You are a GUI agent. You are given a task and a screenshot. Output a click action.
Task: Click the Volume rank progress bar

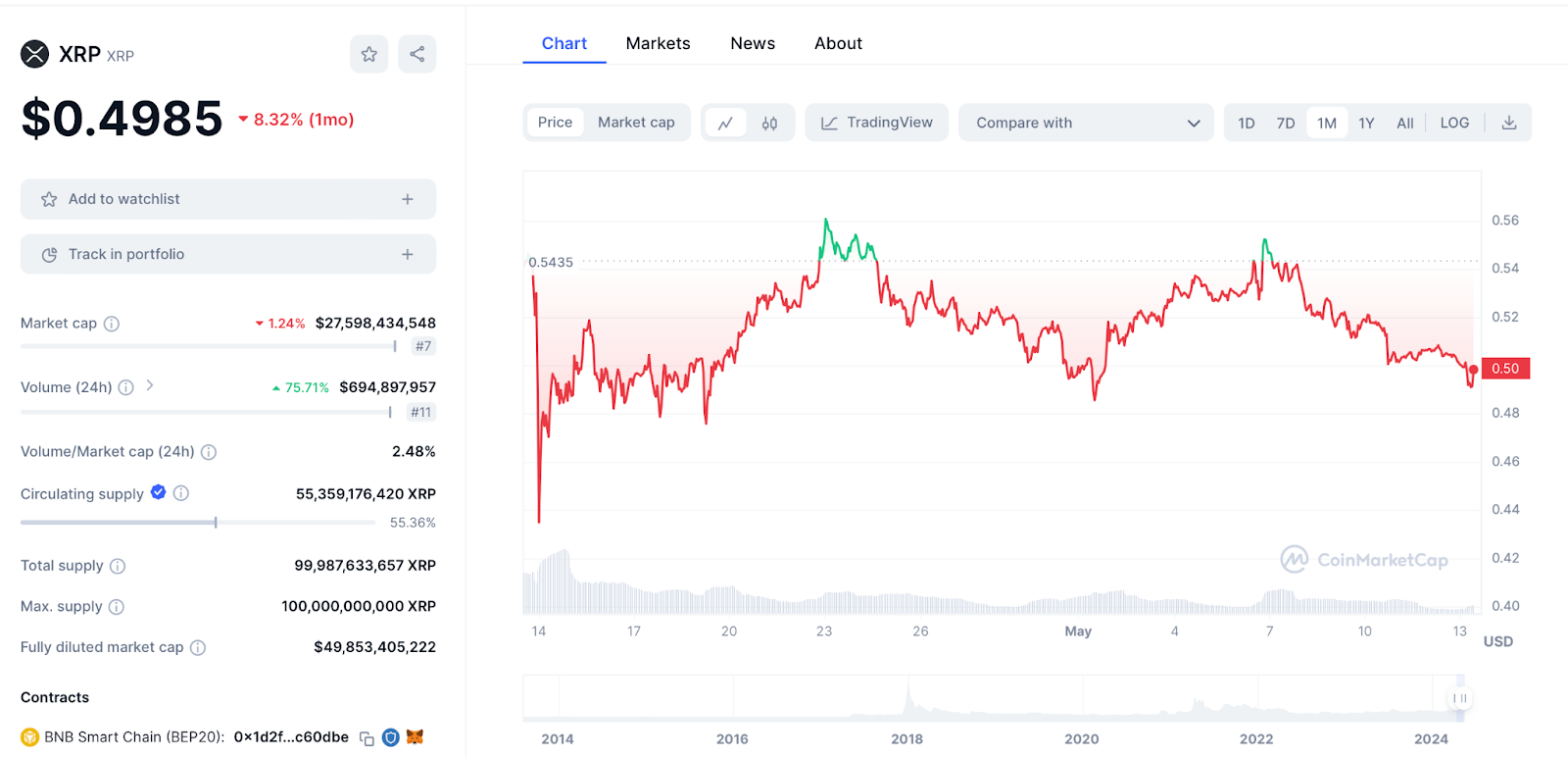(x=207, y=413)
